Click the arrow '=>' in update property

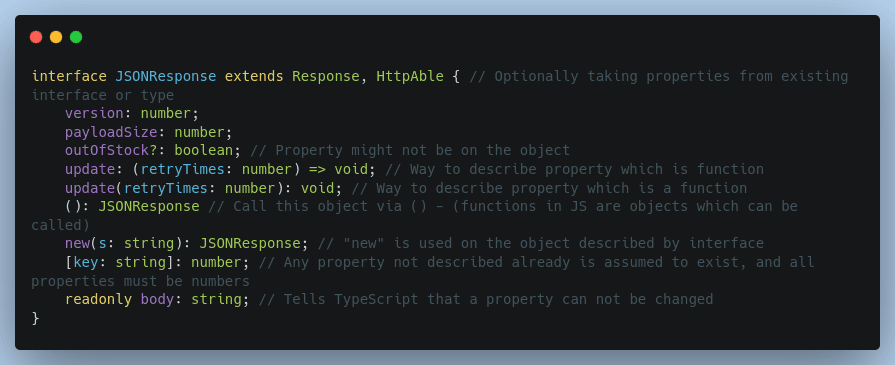pyautogui.click(x=317, y=170)
